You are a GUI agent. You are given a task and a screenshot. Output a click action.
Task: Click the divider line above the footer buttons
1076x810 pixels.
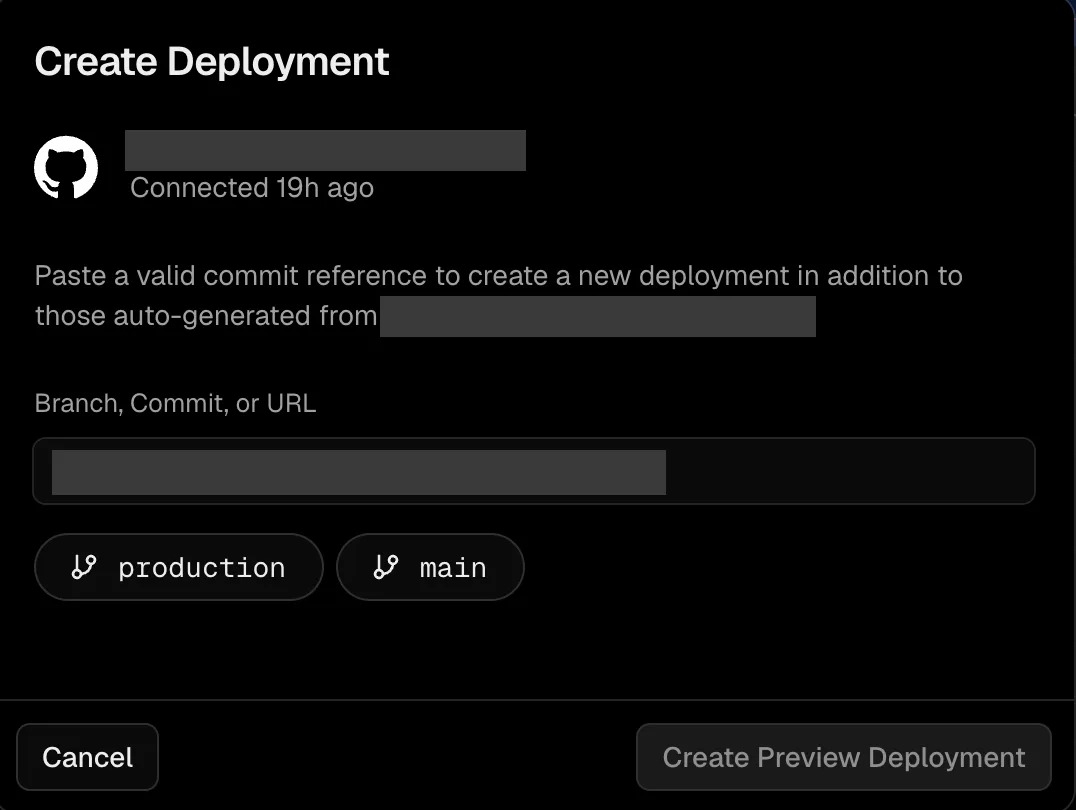pyautogui.click(x=538, y=699)
